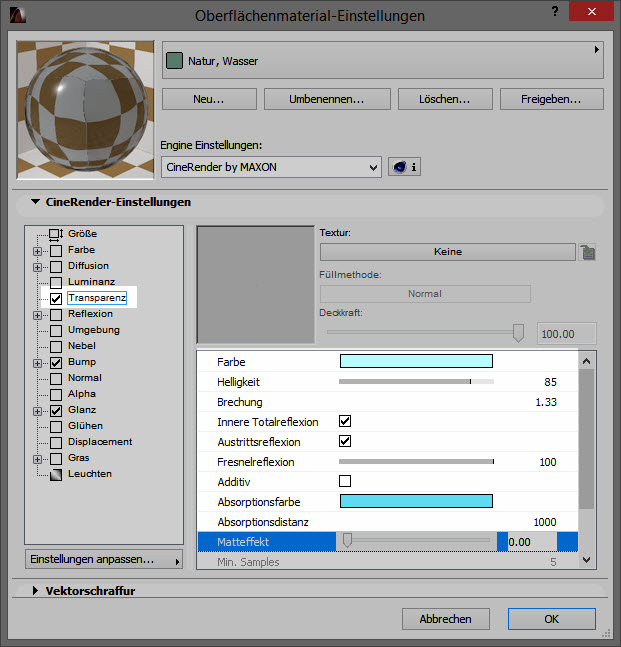Click the ArchiCAD title bar icon
Screen dimensions: 621x647
[18, 15]
